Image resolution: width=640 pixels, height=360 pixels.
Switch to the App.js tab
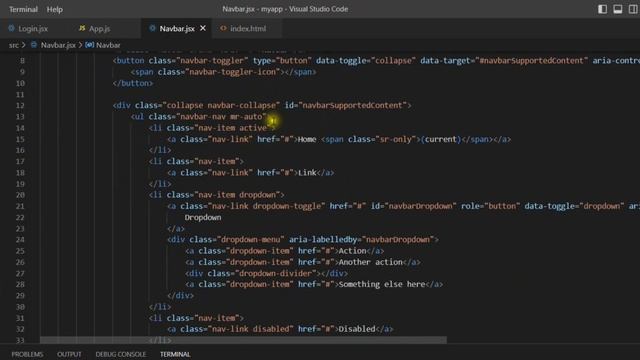coord(99,29)
